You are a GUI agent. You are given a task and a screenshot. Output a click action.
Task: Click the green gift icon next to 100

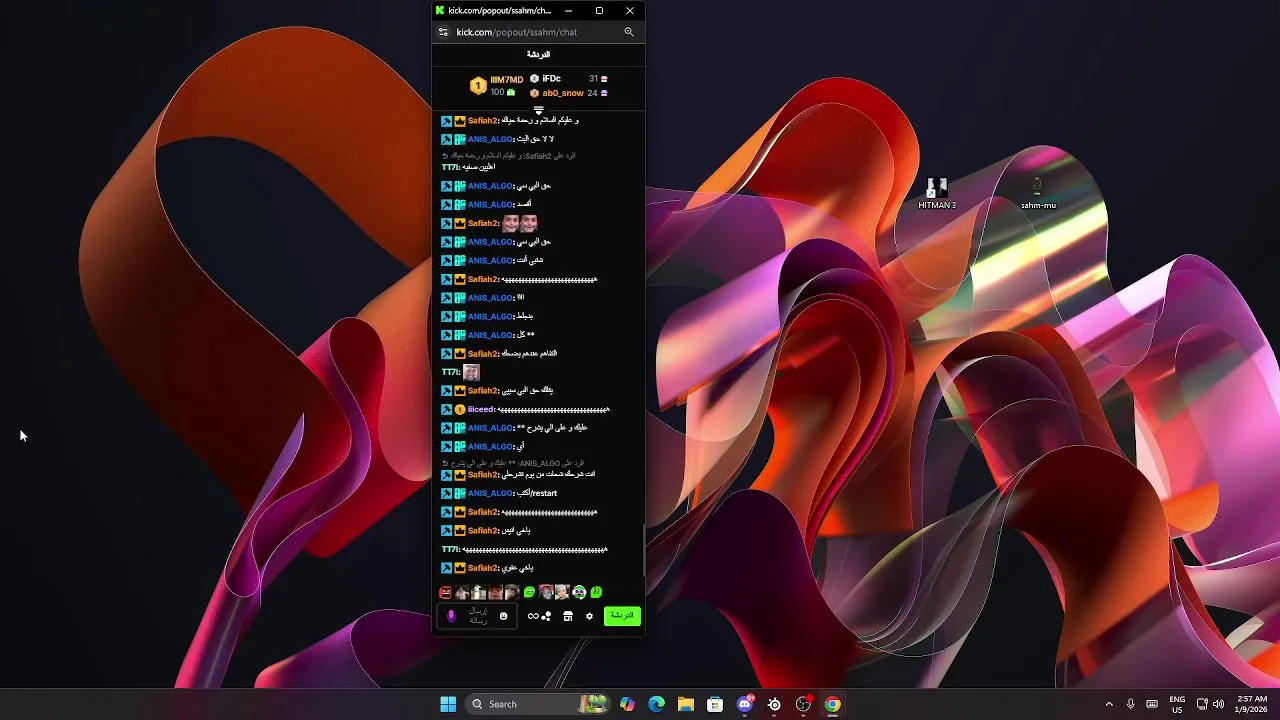click(511, 92)
